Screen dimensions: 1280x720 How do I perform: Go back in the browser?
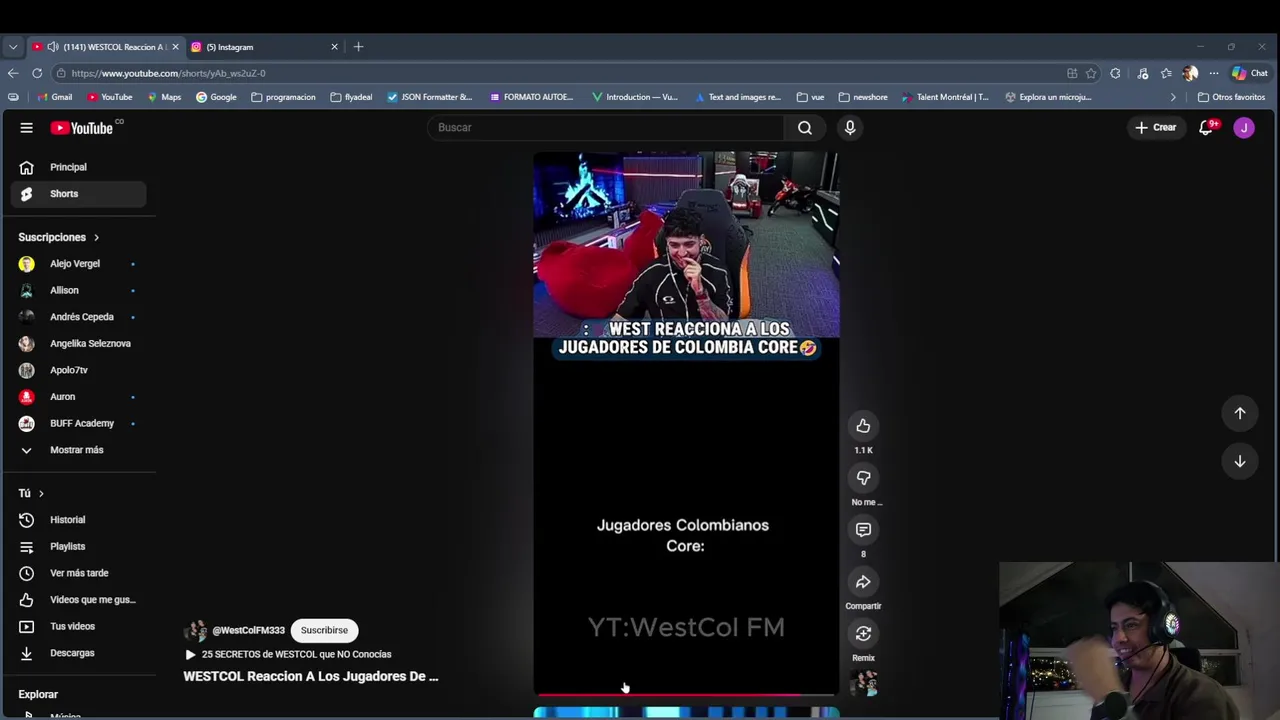(x=13, y=73)
